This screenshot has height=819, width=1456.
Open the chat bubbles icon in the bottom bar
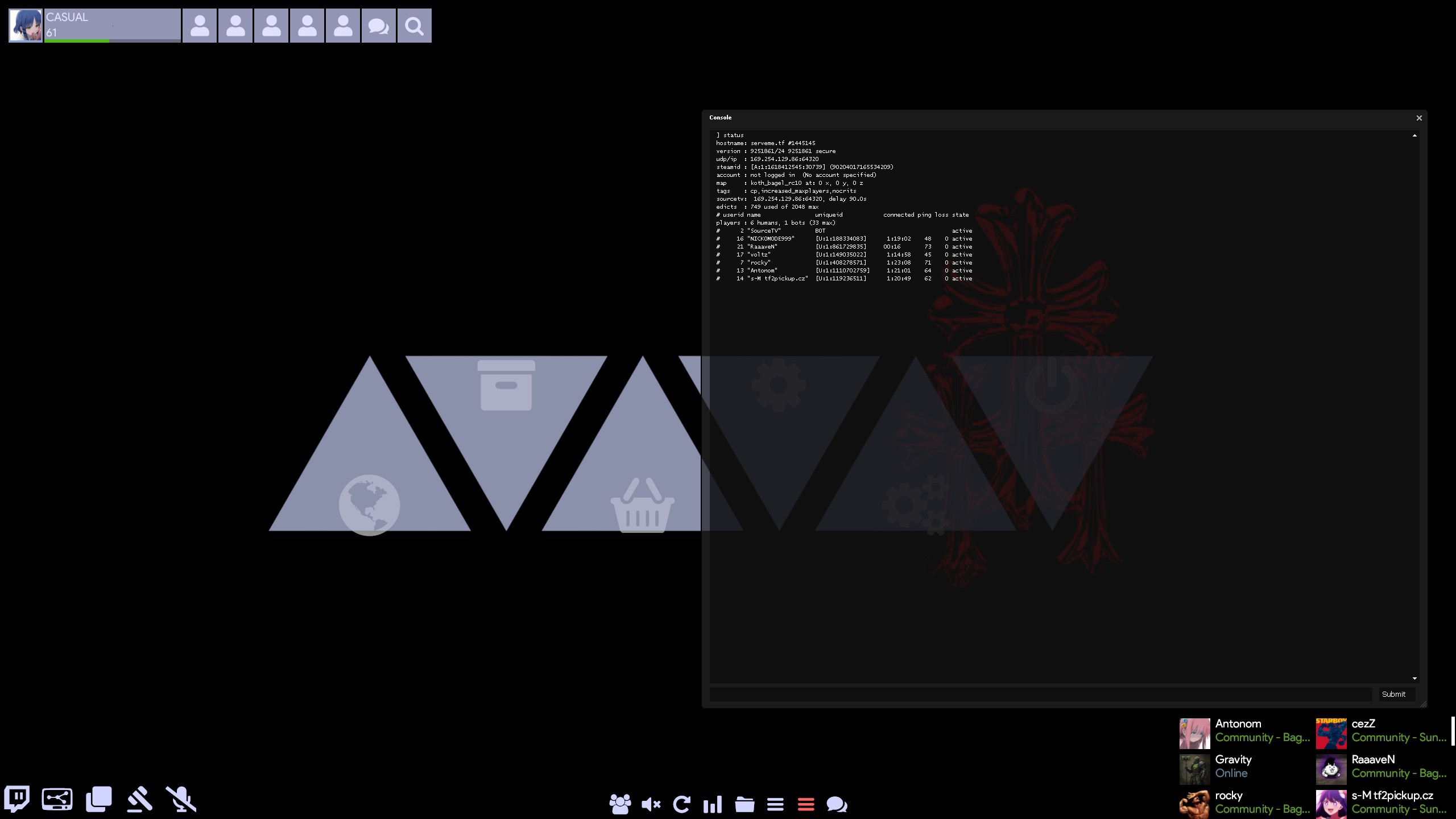point(837,804)
